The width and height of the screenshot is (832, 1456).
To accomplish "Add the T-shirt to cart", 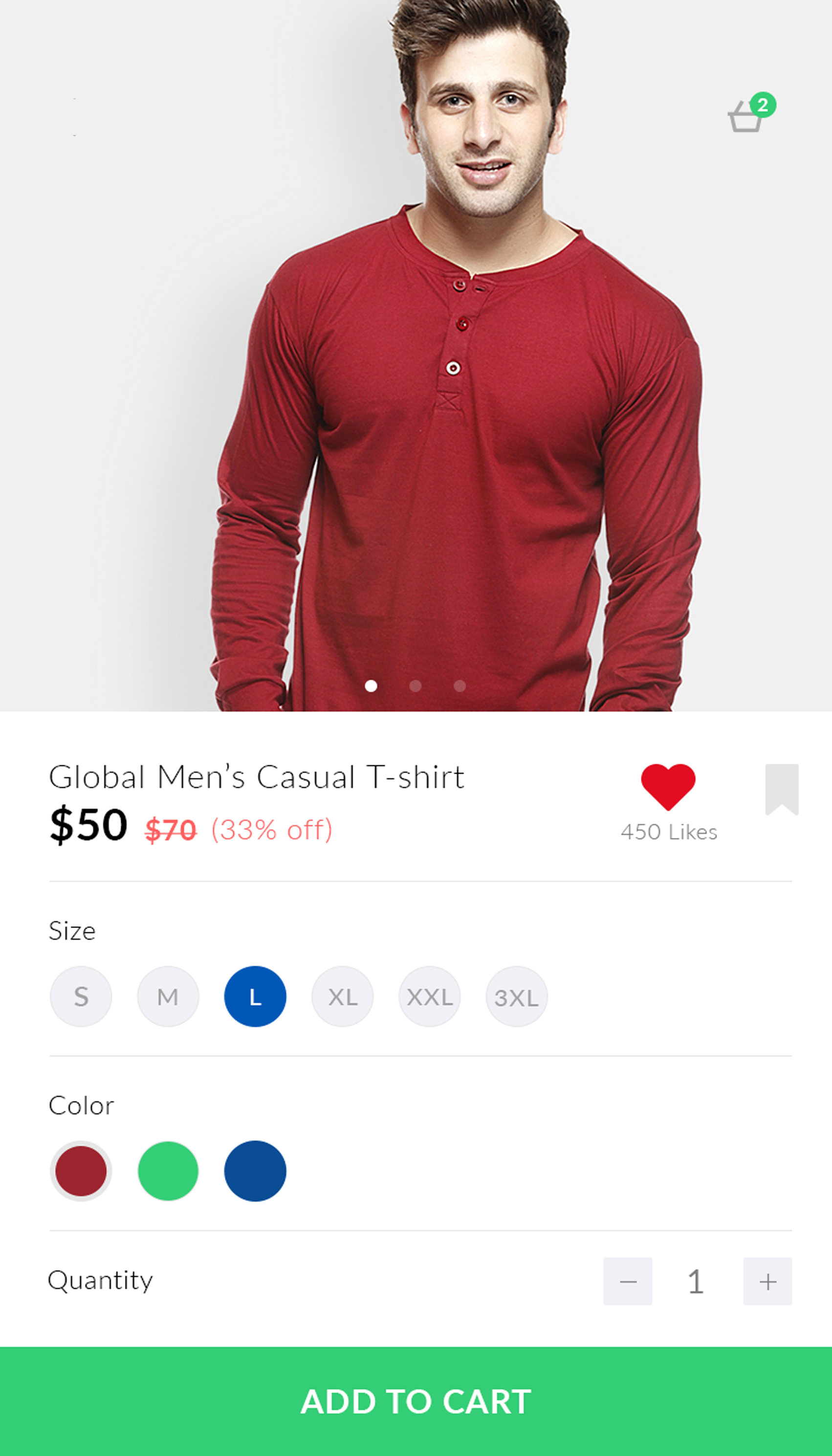I will [x=416, y=1401].
